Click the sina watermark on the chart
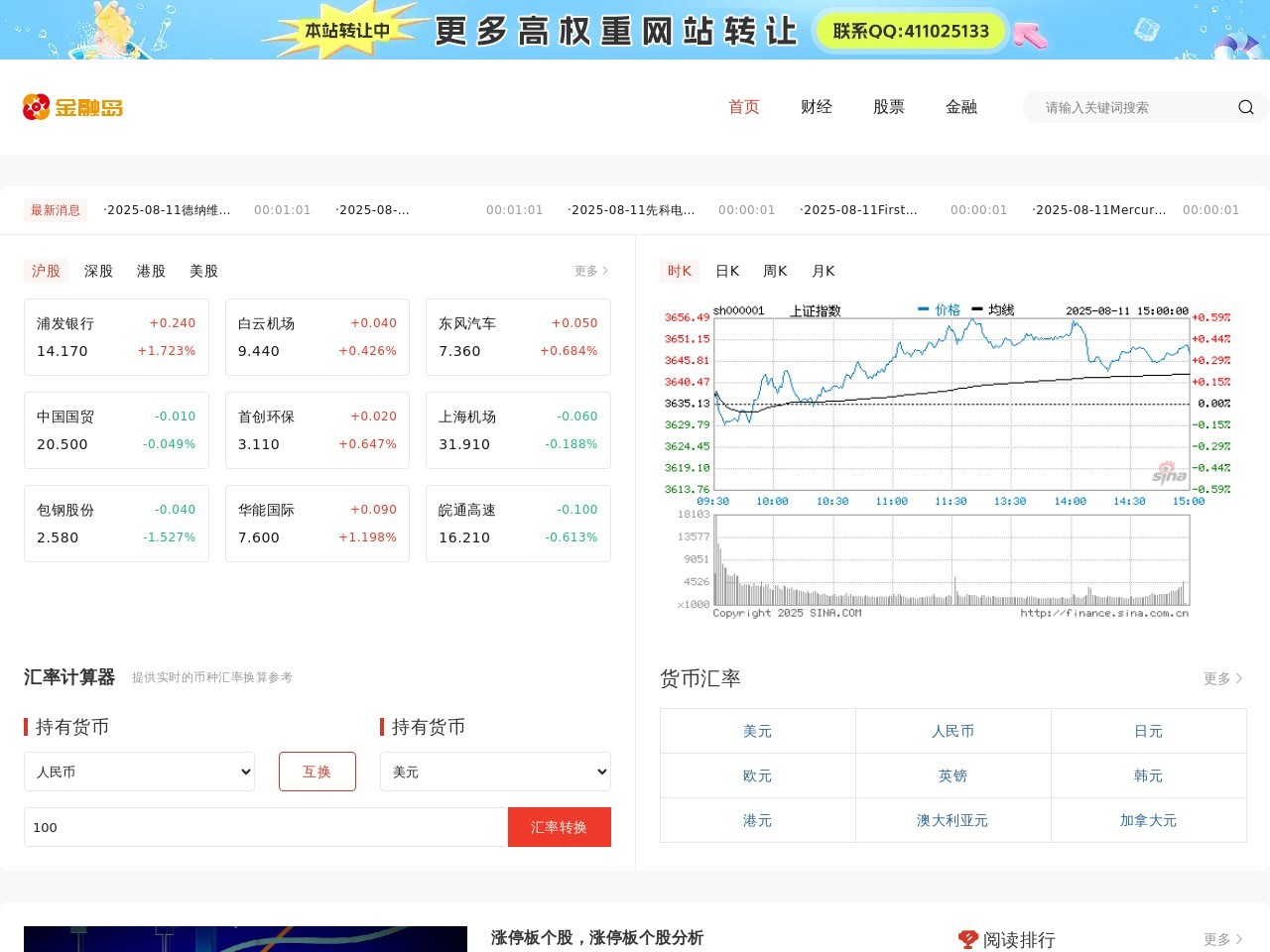This screenshot has height=952, width=1270. point(1169,473)
